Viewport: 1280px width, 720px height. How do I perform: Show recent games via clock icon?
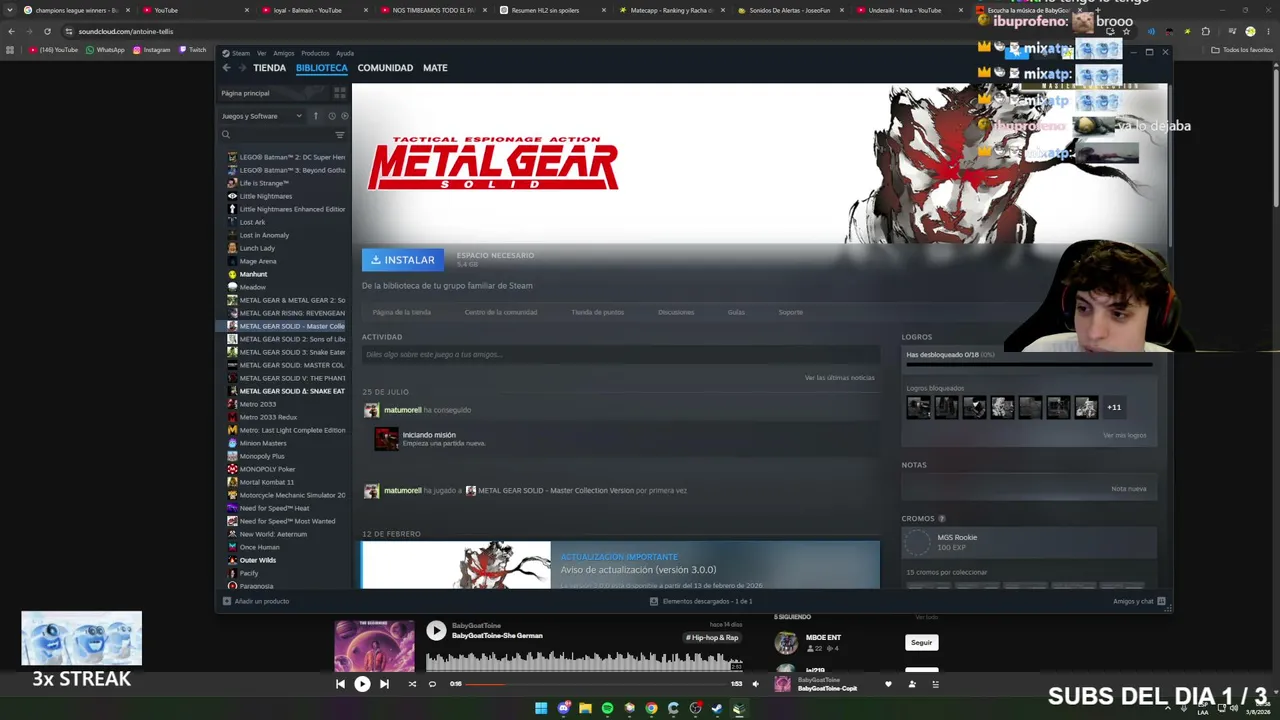pyautogui.click(x=332, y=116)
